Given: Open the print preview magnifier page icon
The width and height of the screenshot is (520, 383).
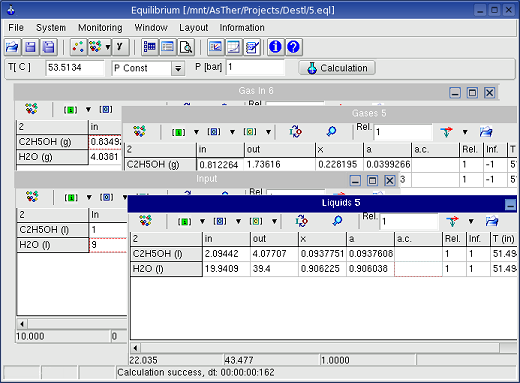Looking at the screenshot, I should tap(186, 47).
